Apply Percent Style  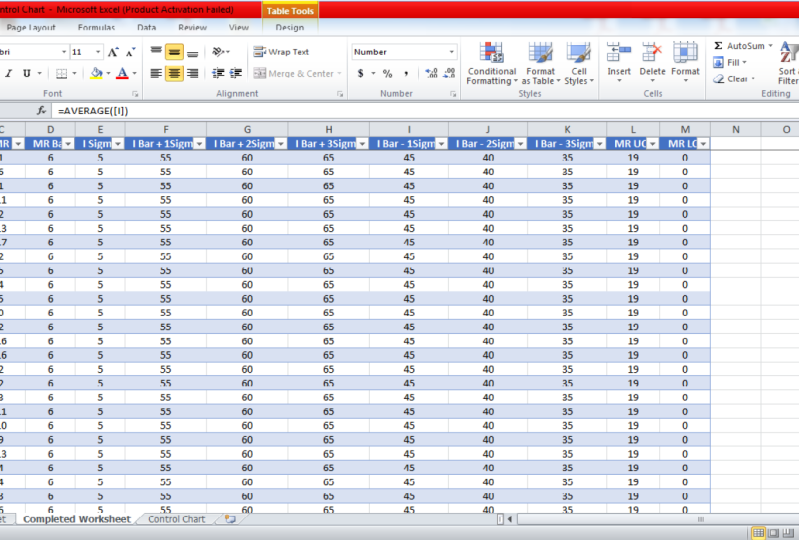pos(388,73)
